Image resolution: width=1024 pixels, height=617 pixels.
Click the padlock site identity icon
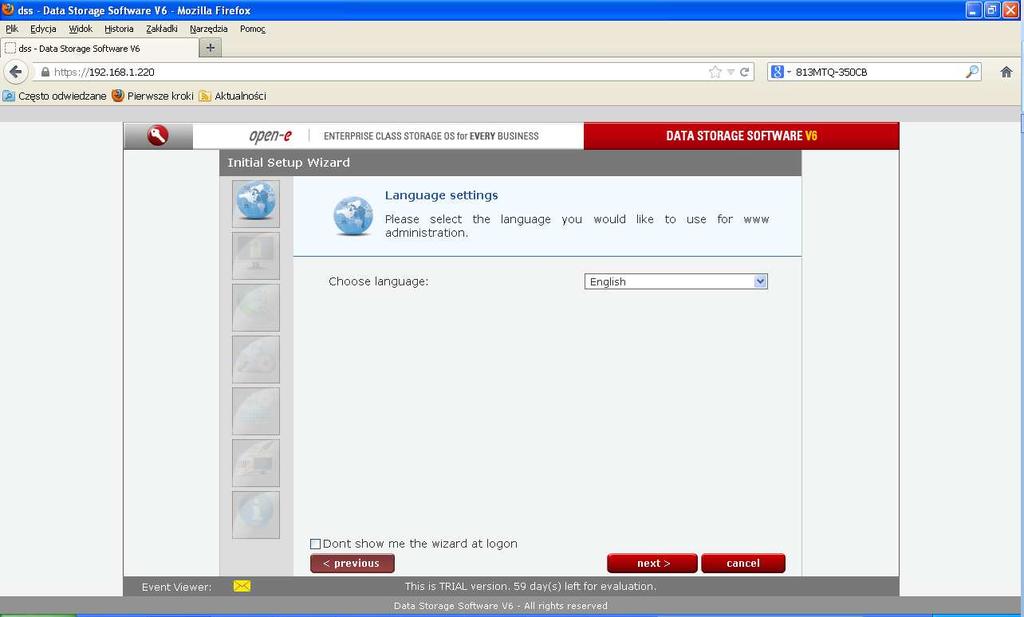pos(45,72)
